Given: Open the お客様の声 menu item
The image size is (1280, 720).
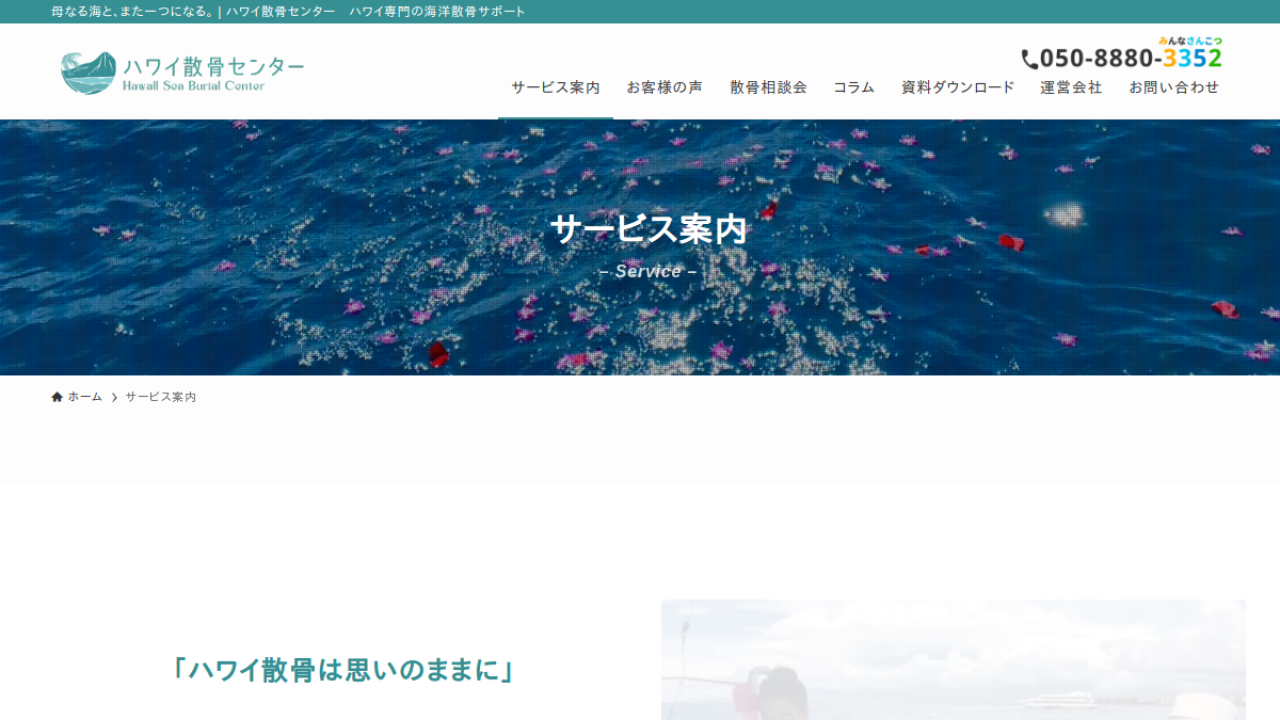Looking at the screenshot, I should [x=665, y=87].
